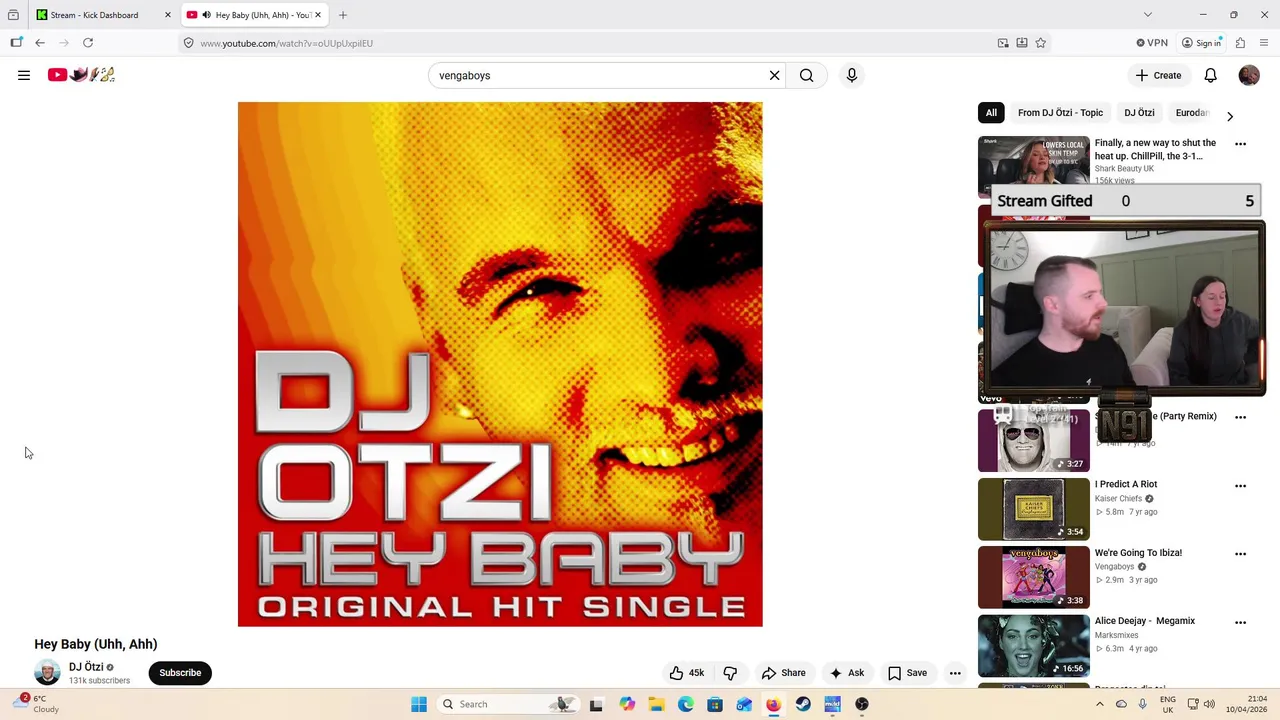Open the Vengaboys channel link
Image resolution: width=1280 pixels, height=720 pixels.
click(1114, 567)
